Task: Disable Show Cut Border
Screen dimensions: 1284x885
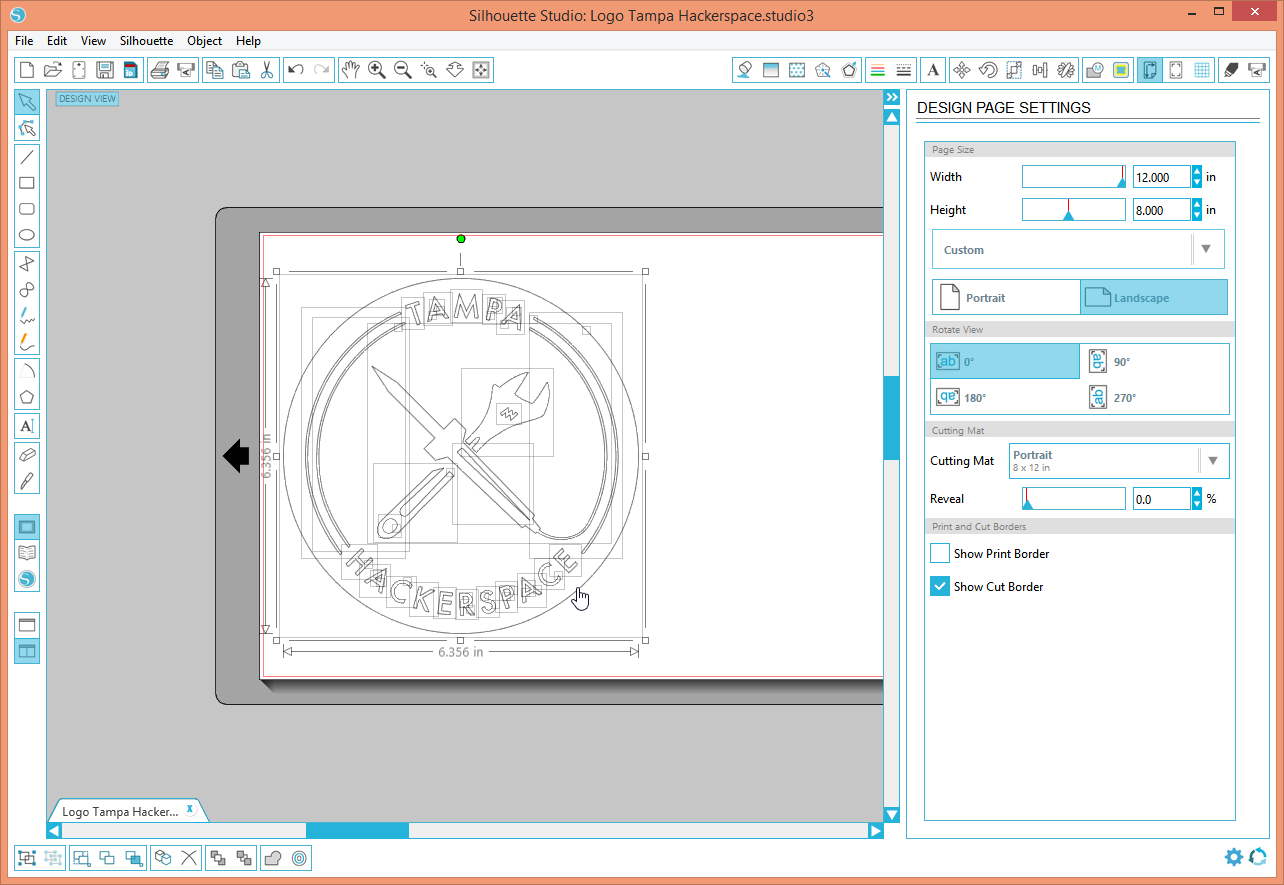Action: (x=939, y=586)
